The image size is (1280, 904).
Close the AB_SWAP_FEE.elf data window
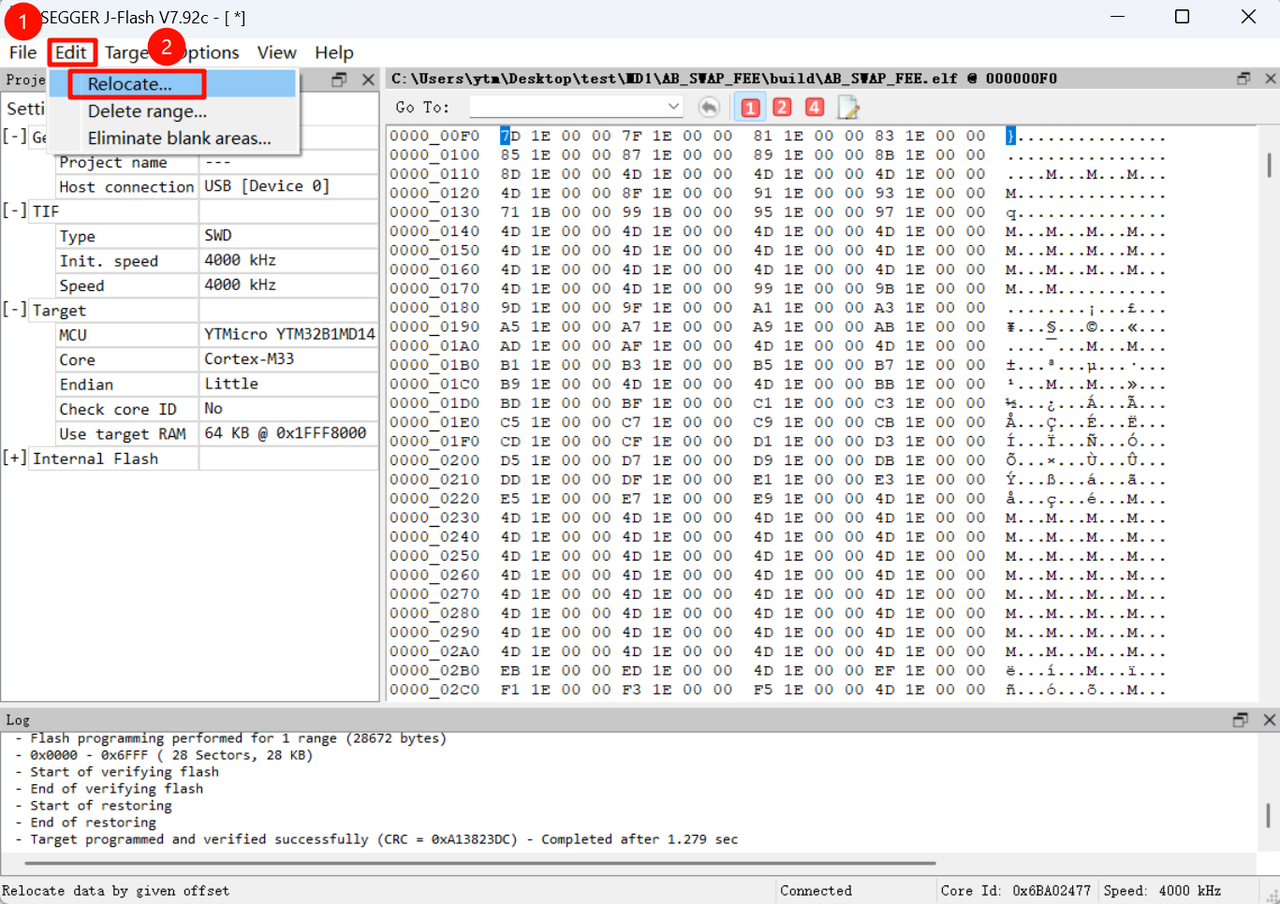coord(1269,78)
